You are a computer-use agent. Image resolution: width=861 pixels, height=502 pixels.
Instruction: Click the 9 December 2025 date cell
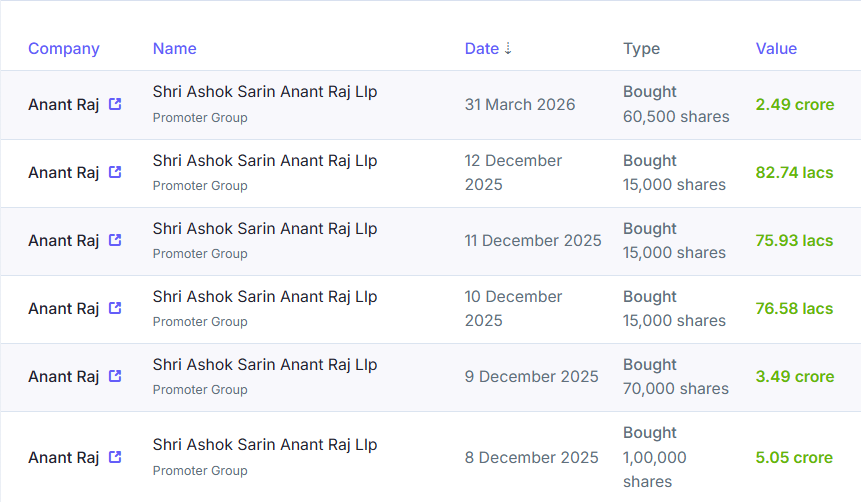coord(531,377)
